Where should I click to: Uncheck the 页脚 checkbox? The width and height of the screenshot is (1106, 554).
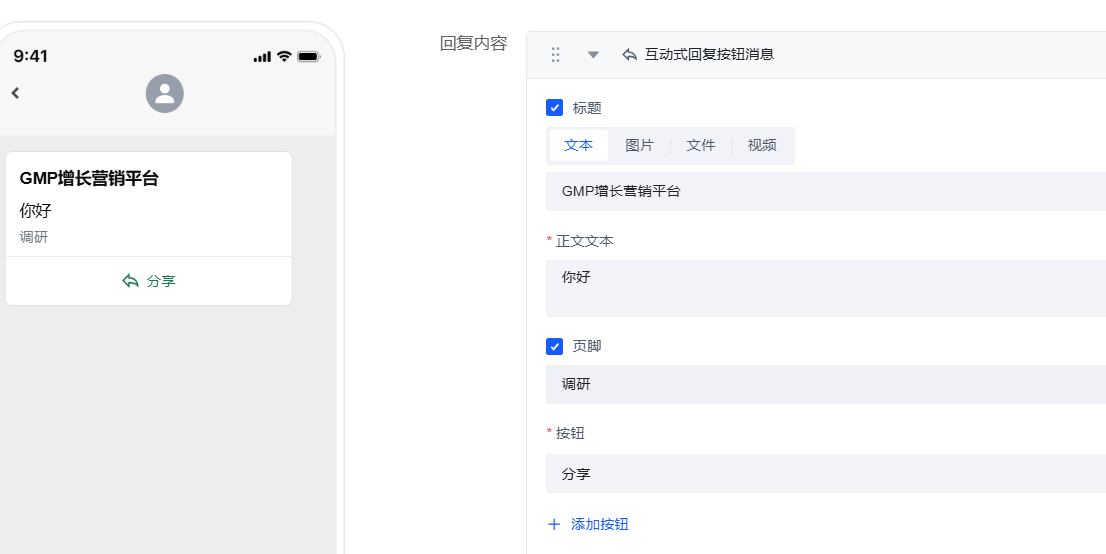(555, 346)
